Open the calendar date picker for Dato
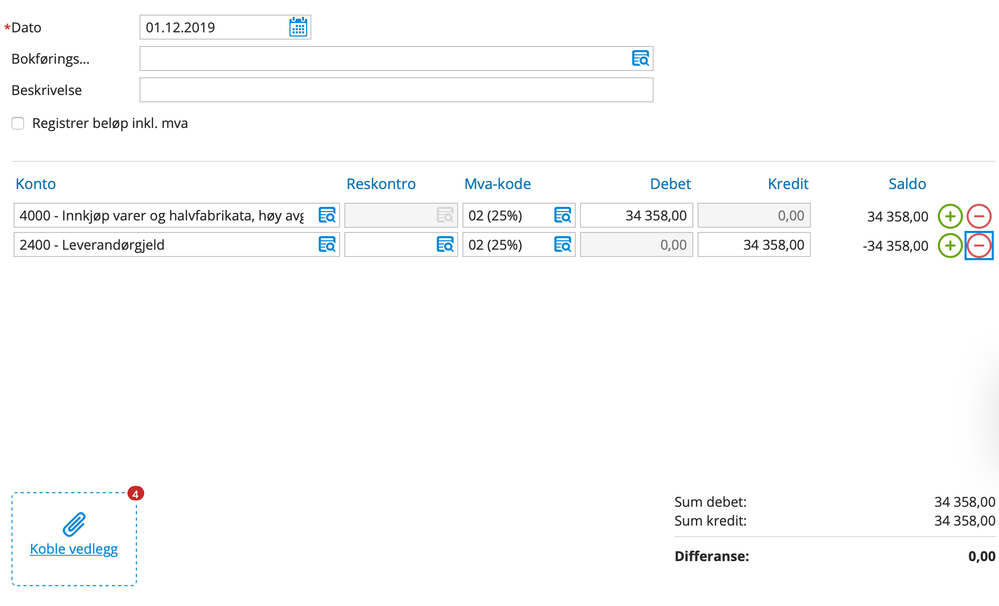 click(297, 26)
